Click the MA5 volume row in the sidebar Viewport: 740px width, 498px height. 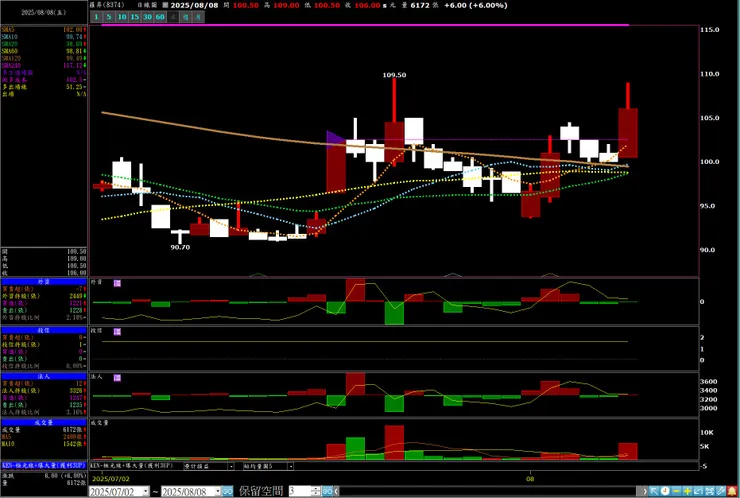tap(44, 437)
